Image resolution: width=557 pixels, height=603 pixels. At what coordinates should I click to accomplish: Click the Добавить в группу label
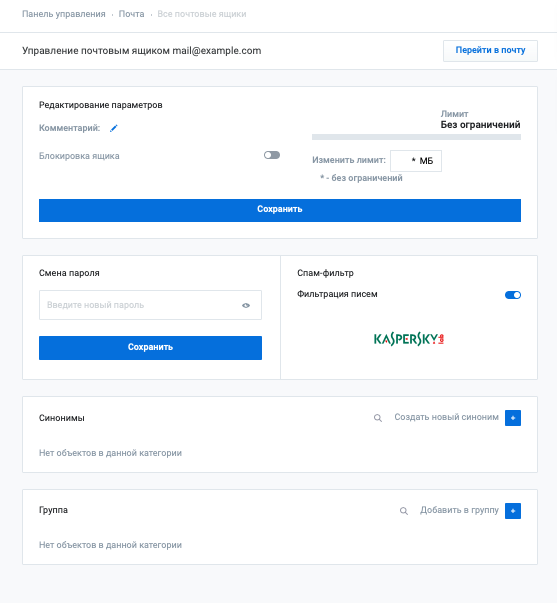tap(459, 510)
